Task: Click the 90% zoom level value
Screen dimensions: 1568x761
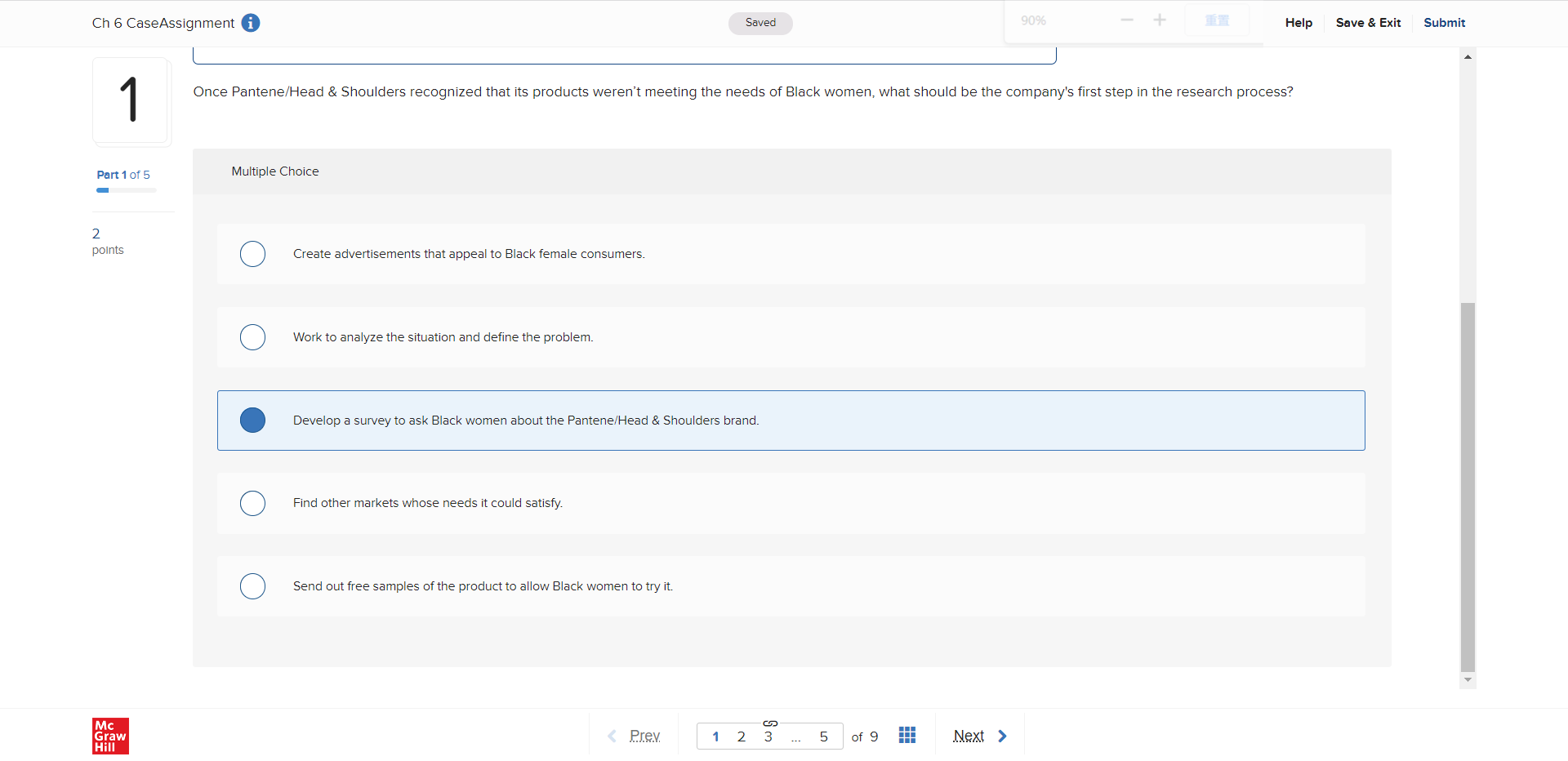Action: 1033,20
